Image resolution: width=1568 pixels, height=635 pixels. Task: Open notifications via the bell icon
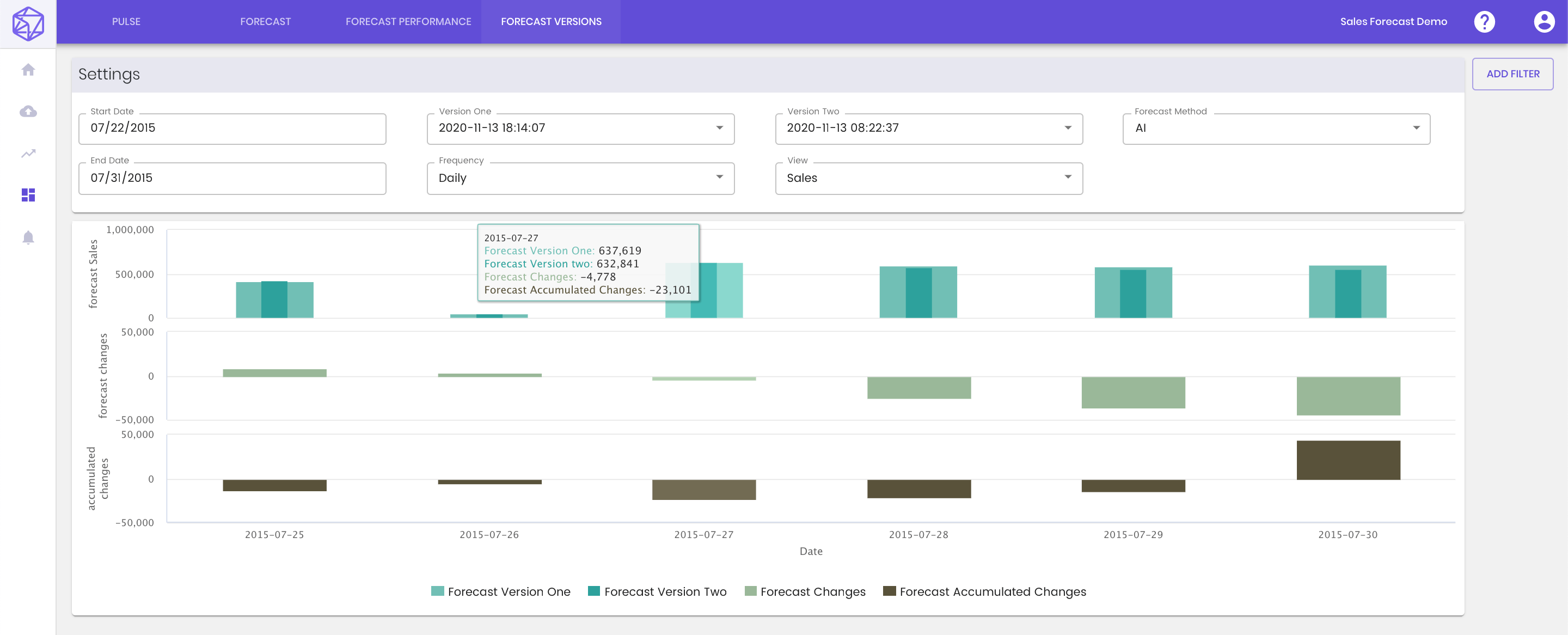pos(28,237)
